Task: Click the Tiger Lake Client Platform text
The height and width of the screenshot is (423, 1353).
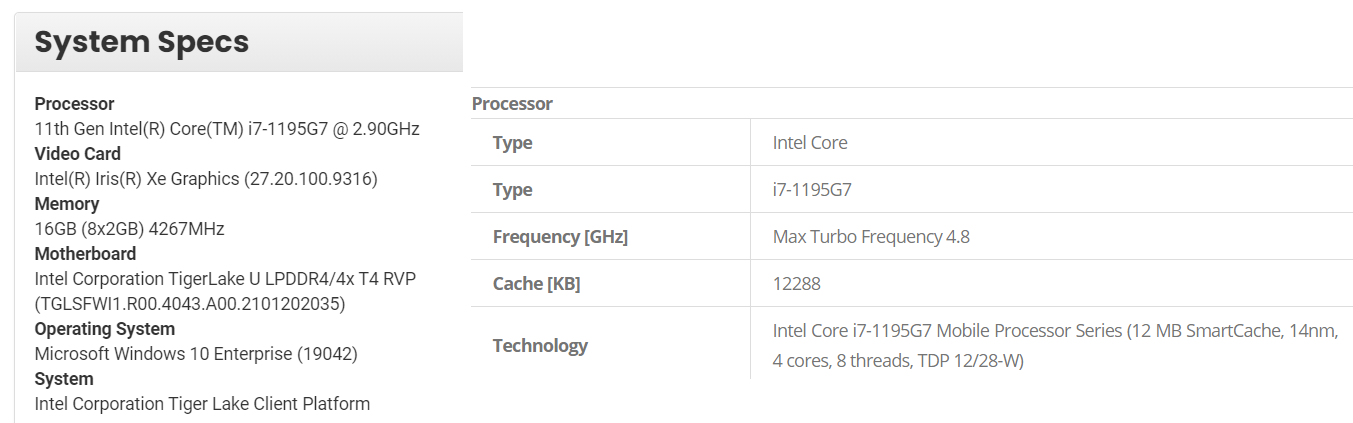Action: pos(202,404)
